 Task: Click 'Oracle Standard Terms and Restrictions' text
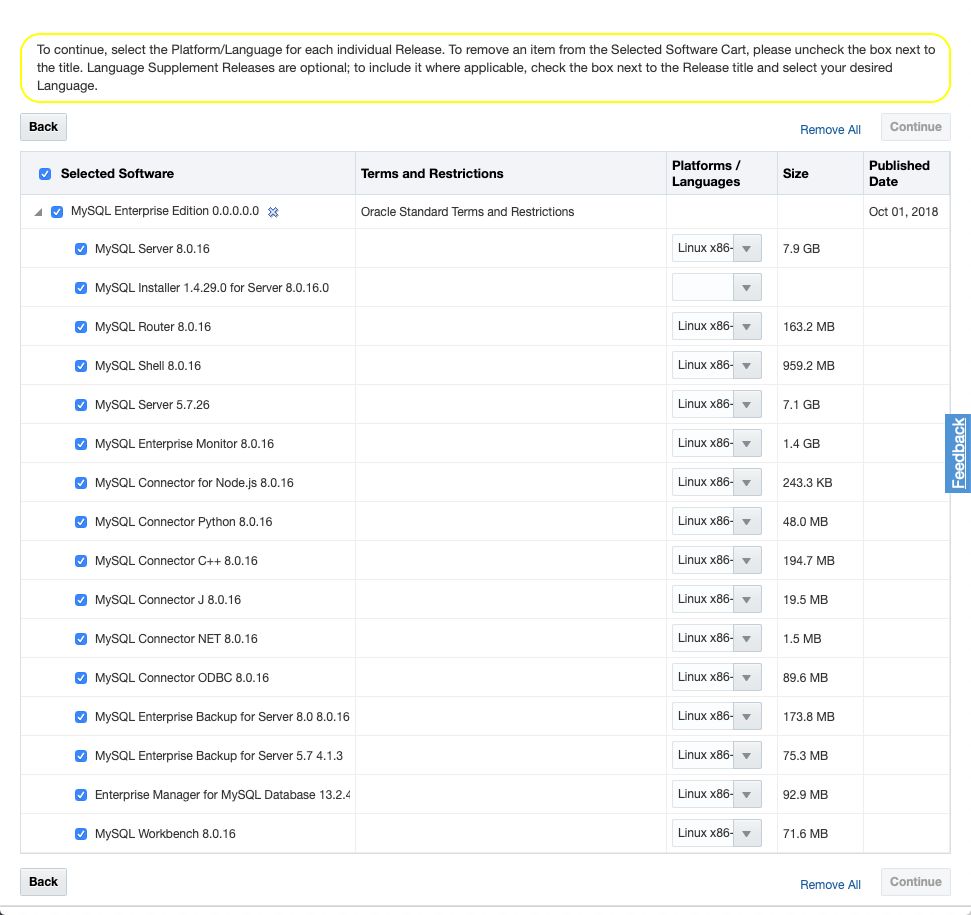(468, 212)
